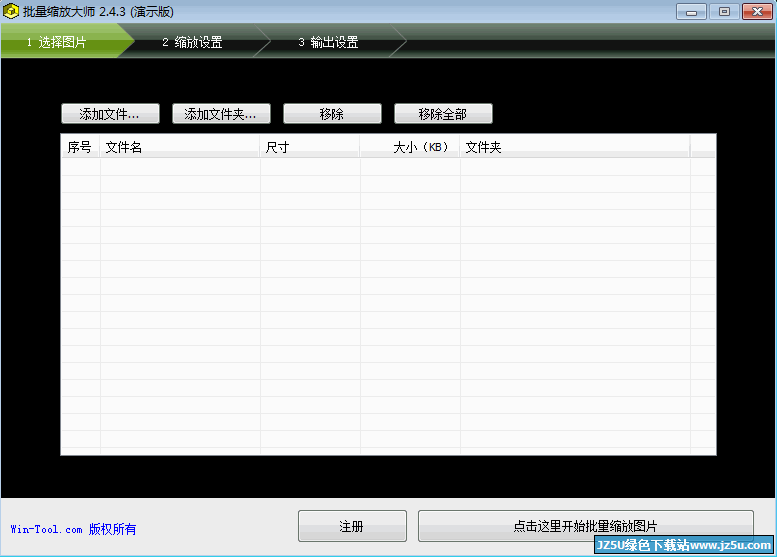Viewport: 777px width, 557px height.
Task: Open the Win-Tool.com 版权所有 link
Action: (73, 529)
